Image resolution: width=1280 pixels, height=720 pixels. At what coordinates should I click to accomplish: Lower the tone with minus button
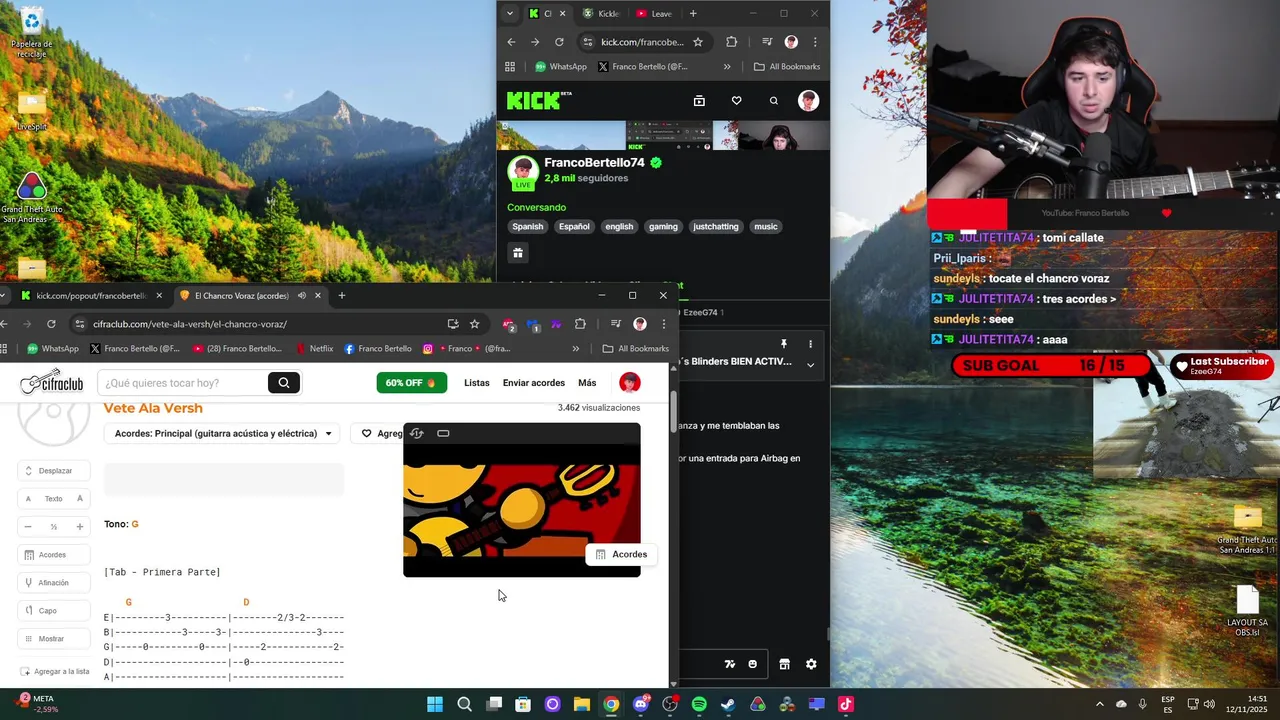pyautogui.click(x=28, y=526)
